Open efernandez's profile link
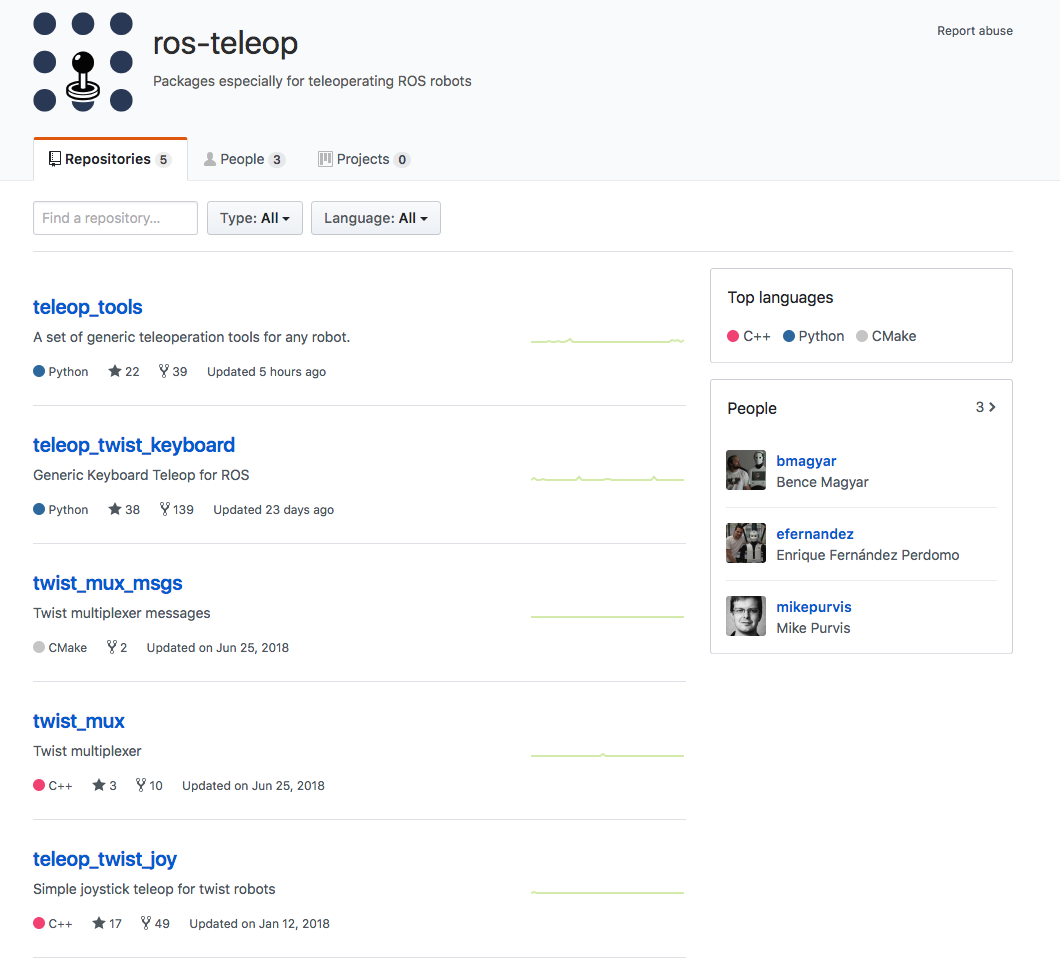This screenshot has height=969, width=1060. click(815, 534)
